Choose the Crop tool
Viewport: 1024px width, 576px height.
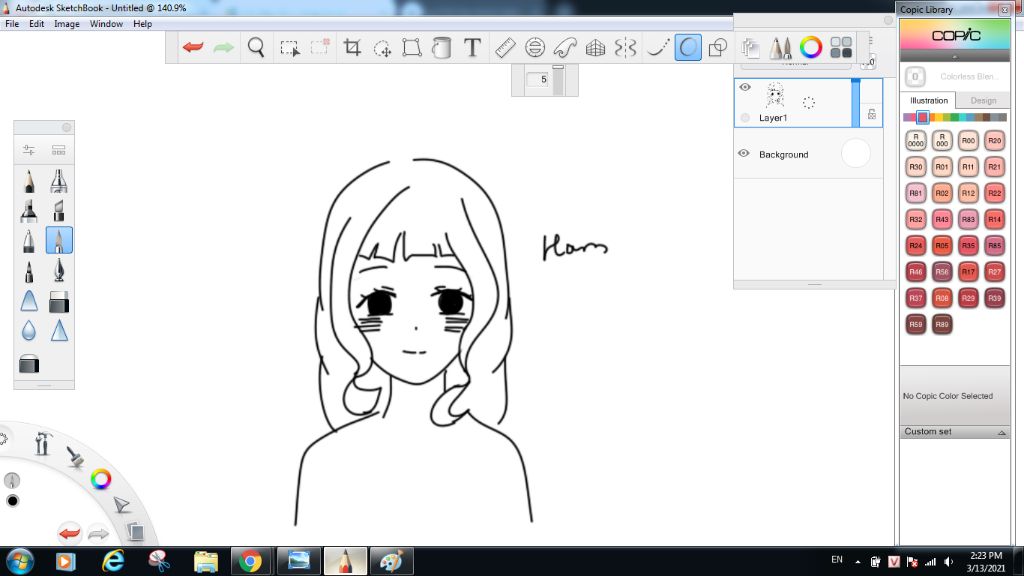[x=352, y=47]
